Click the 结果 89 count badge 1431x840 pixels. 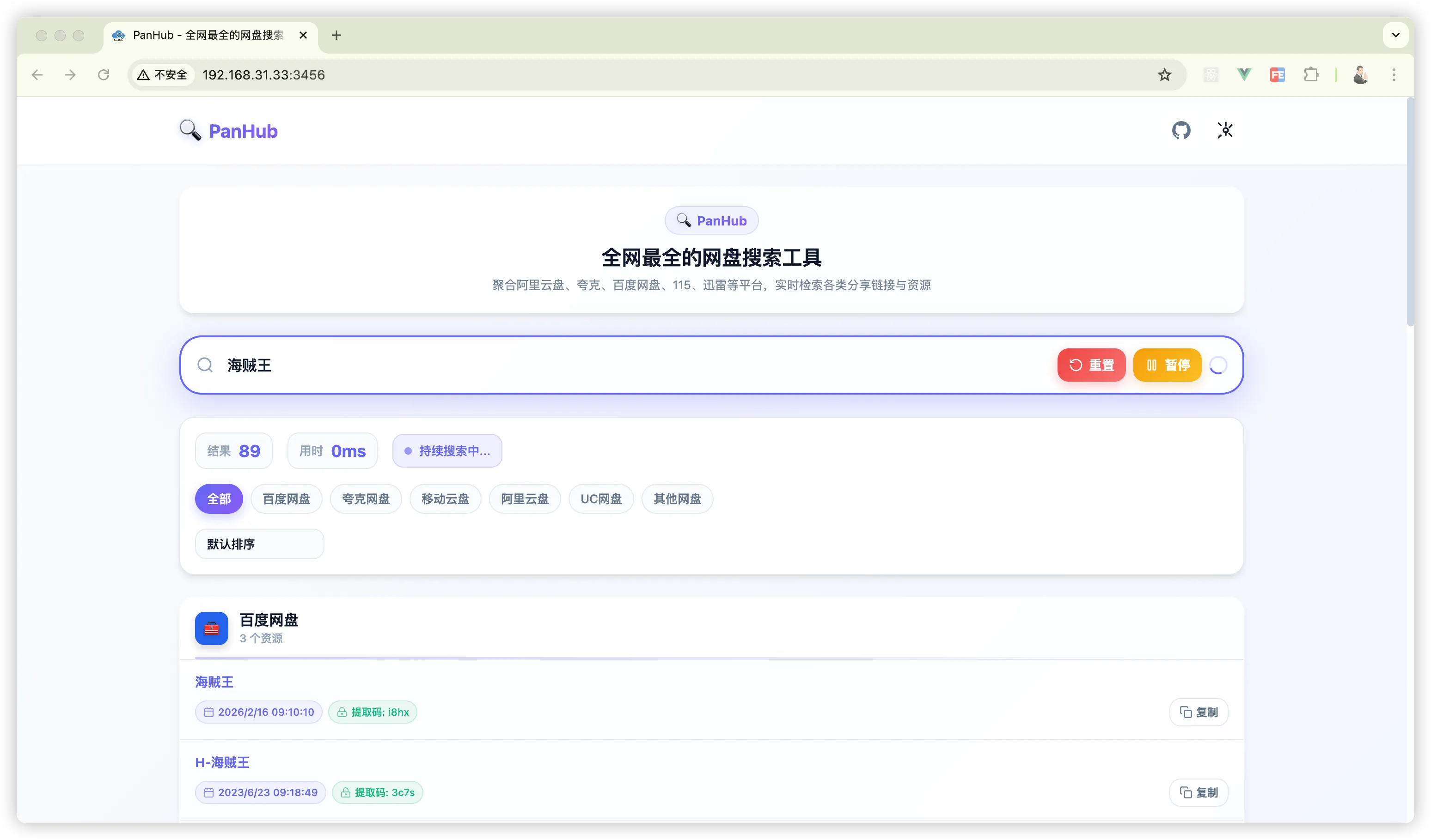tap(234, 450)
